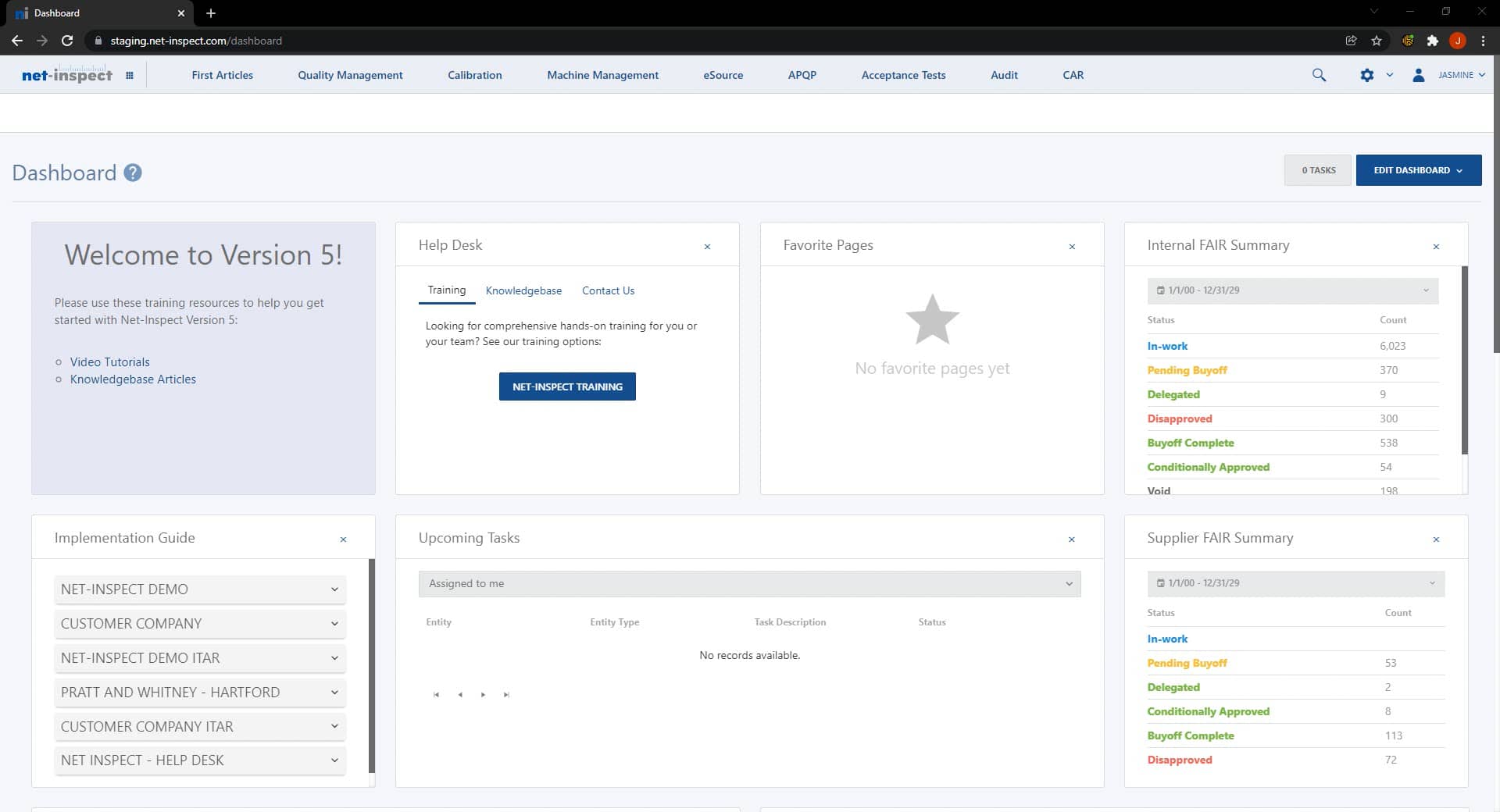The width and height of the screenshot is (1500, 812).
Task: Refresh the page with the browser reload icon
Action: pyautogui.click(x=66, y=41)
